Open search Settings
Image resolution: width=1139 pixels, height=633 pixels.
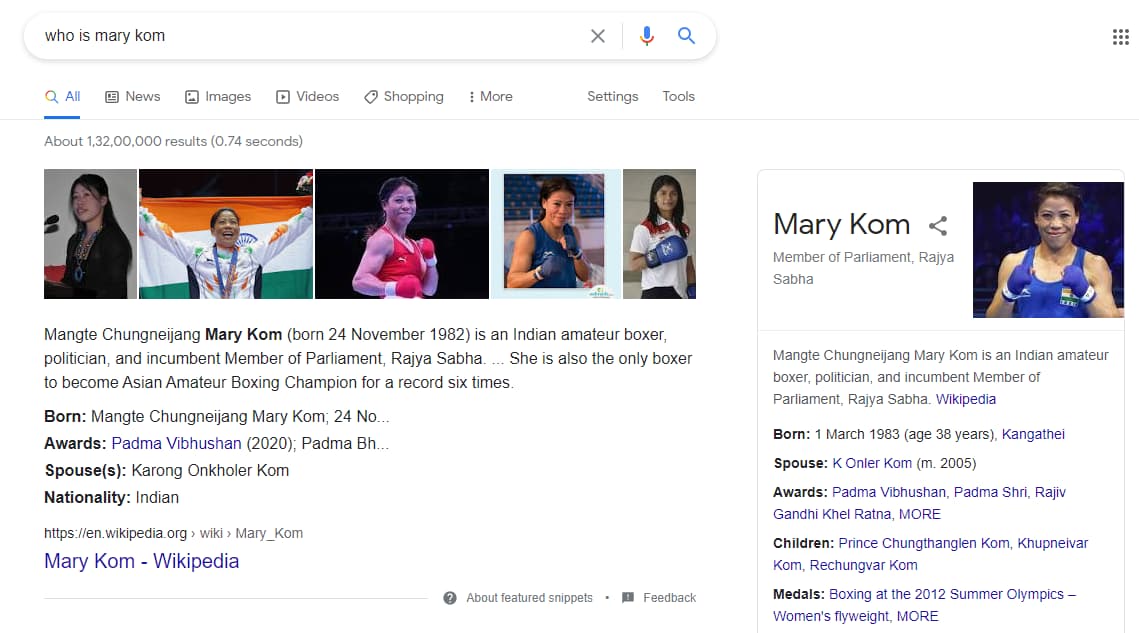click(x=612, y=97)
